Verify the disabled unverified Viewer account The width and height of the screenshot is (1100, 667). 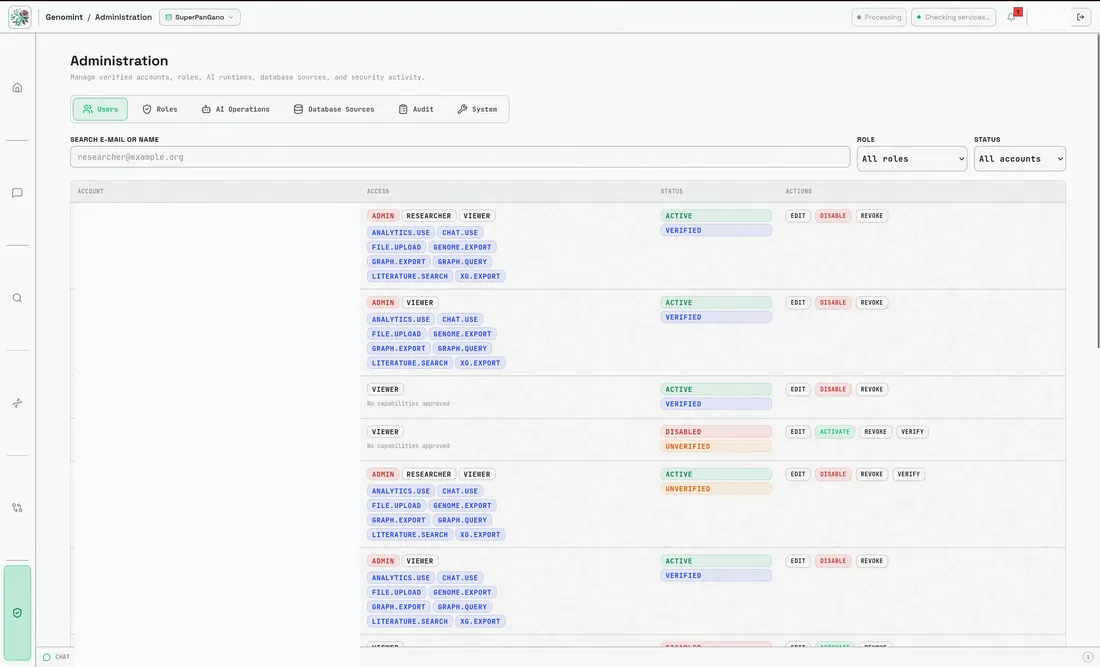pyautogui.click(x=912, y=432)
